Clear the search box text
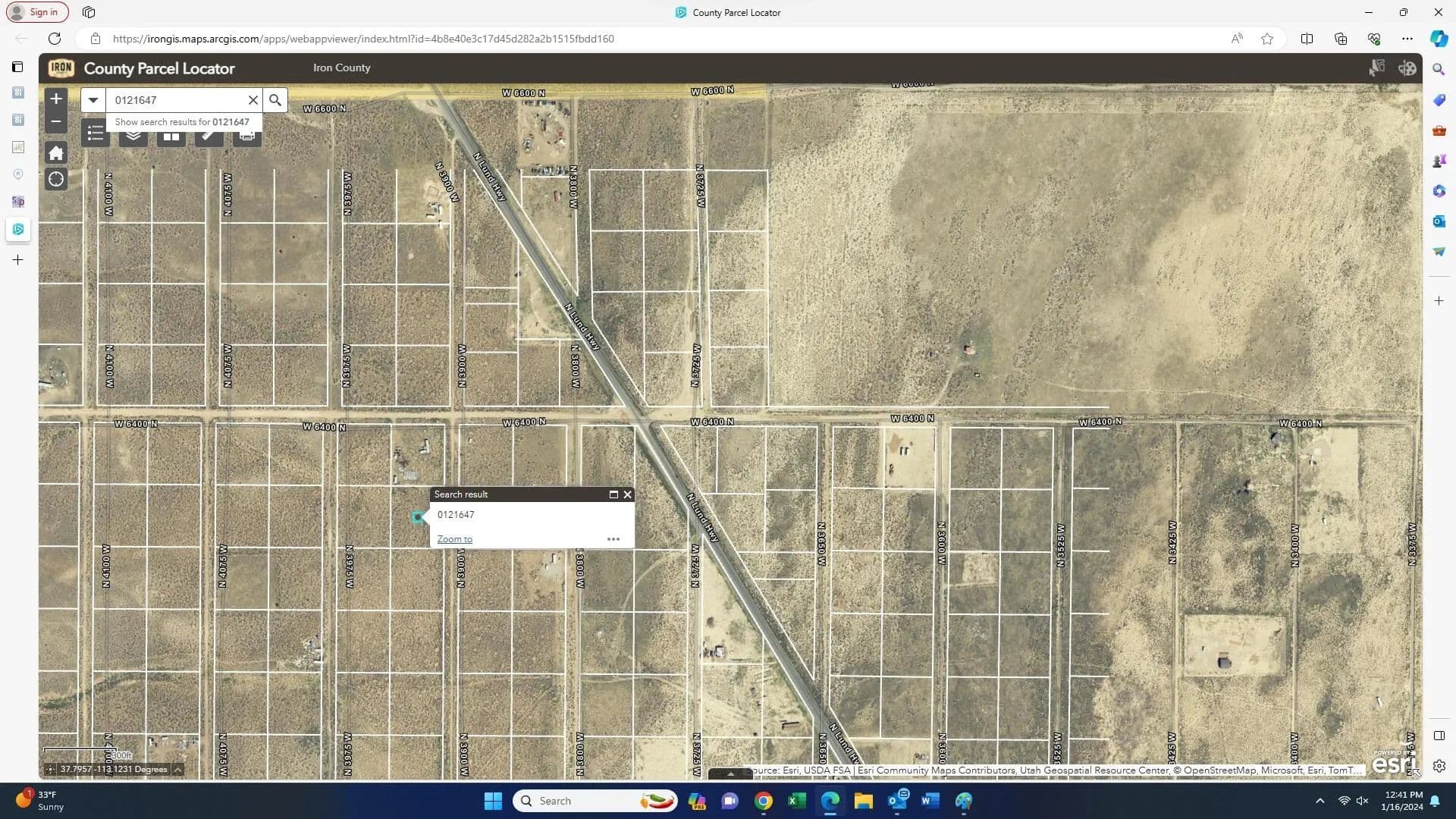The image size is (1456, 819). click(x=253, y=100)
